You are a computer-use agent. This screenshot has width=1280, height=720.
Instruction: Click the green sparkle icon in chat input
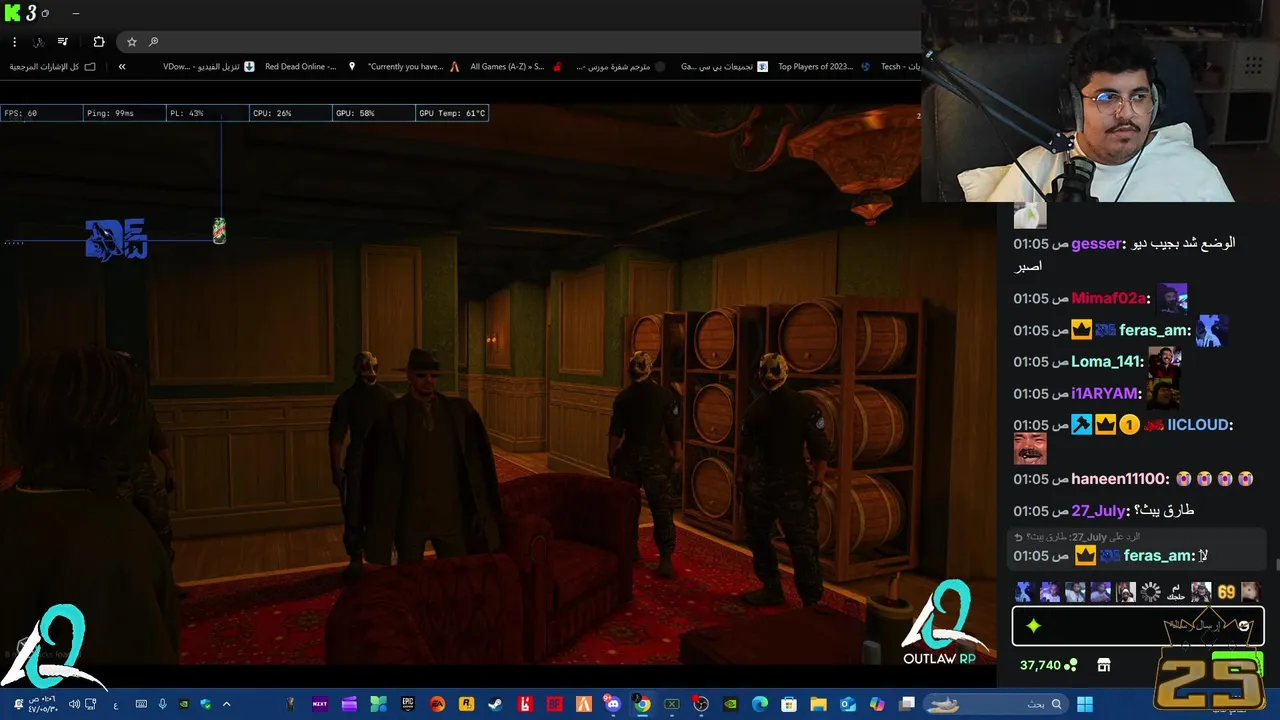(x=1034, y=626)
